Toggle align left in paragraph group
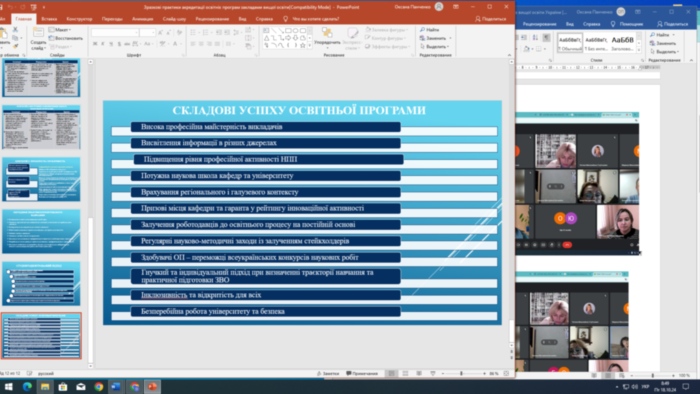Image resolution: width=700 pixels, height=394 pixels. tap(193, 44)
